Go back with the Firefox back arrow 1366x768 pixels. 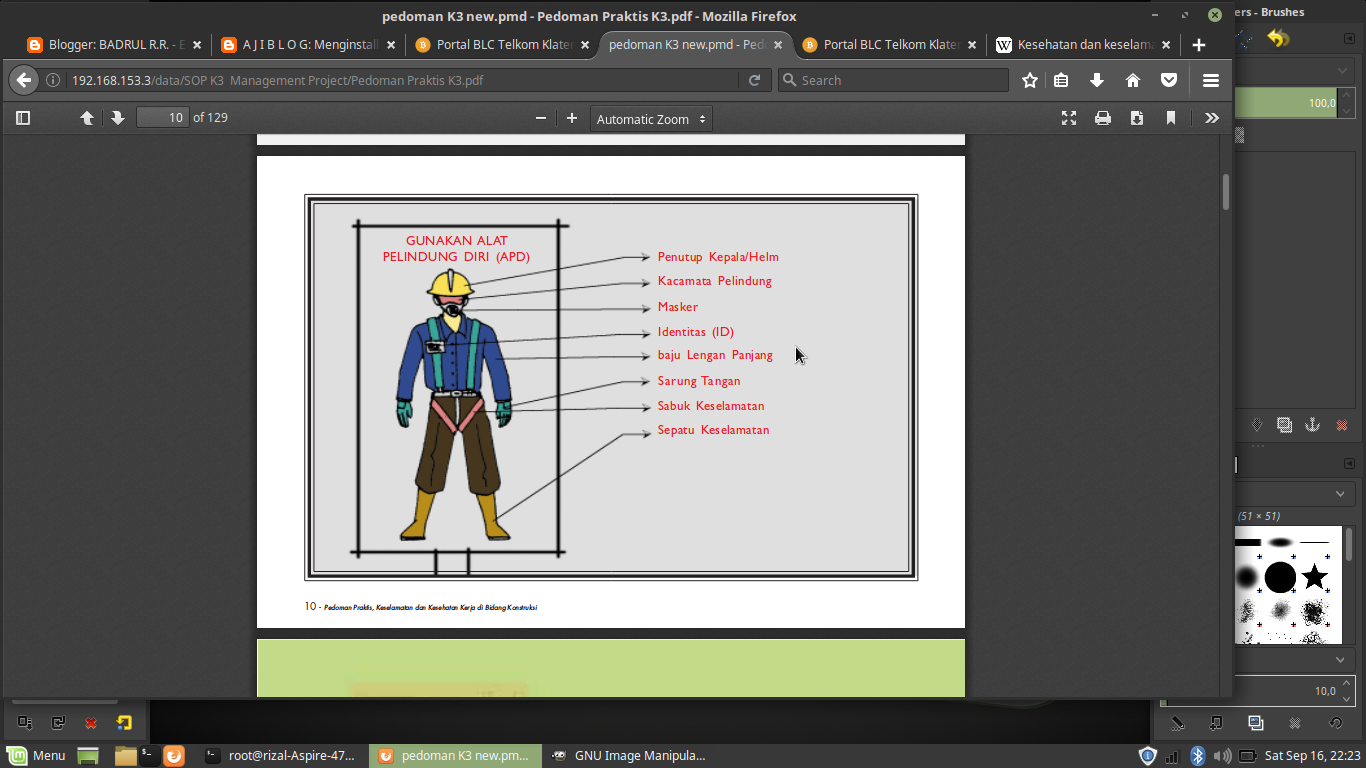point(23,80)
